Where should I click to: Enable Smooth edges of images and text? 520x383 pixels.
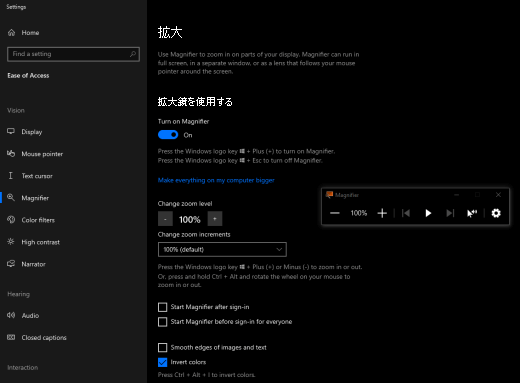click(x=162, y=348)
